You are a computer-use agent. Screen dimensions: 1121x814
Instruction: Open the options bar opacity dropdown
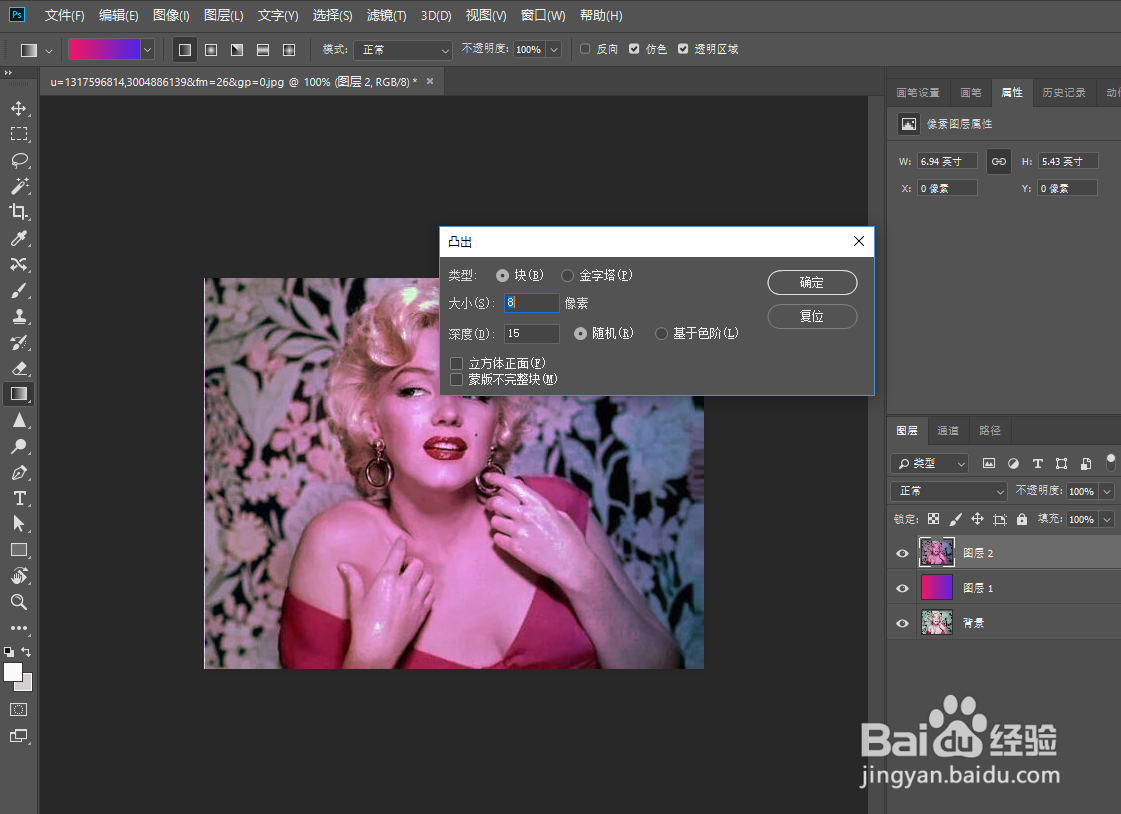553,49
